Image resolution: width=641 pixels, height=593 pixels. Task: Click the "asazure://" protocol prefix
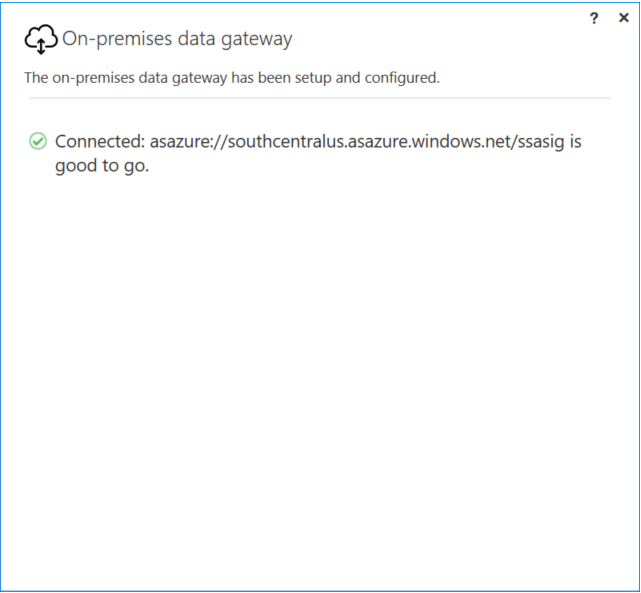coord(189,142)
